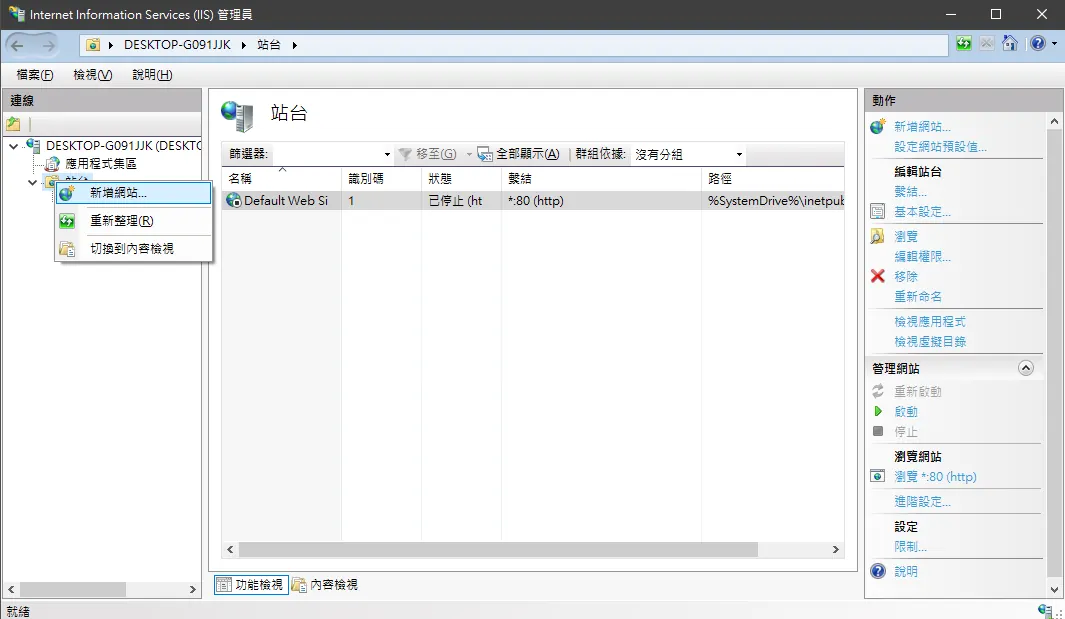This screenshot has height=619, width=1065.
Task: Open the 檢視(V) menu
Action: tap(92, 75)
